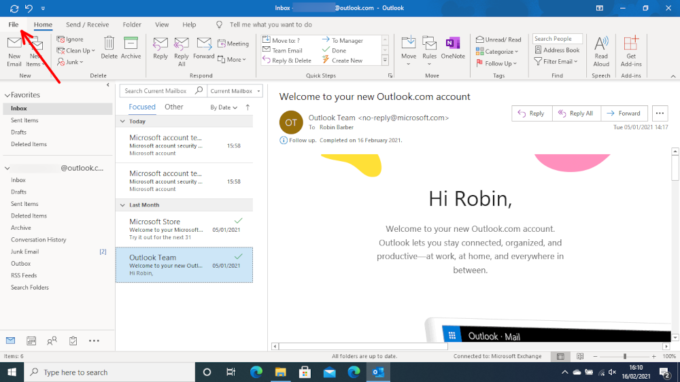Screen dimensions: 680x382
Task: Click the Search People field
Action: (x=557, y=39)
